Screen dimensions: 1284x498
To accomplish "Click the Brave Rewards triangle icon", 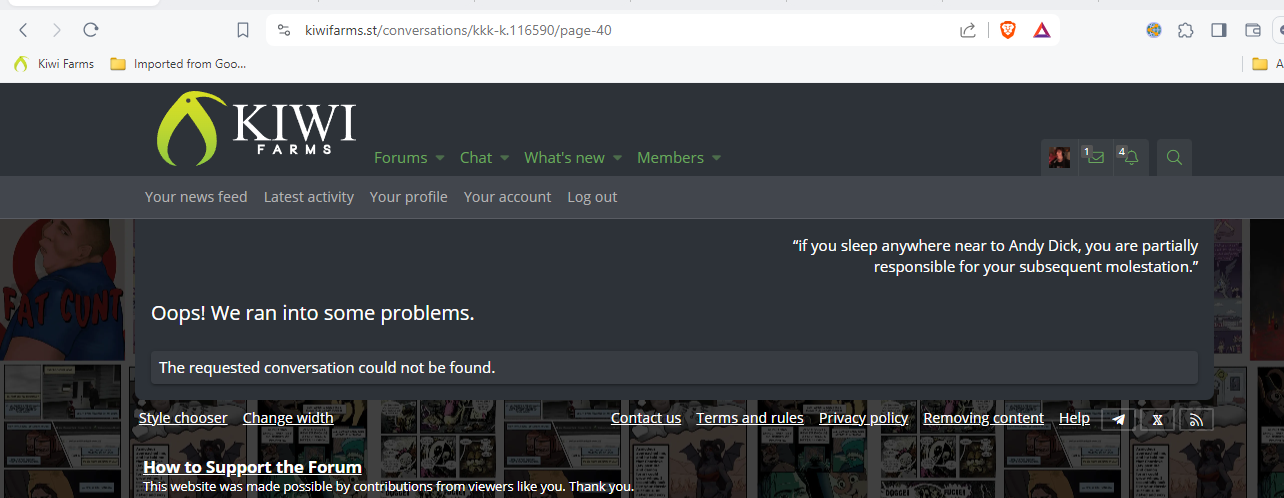I will (1042, 30).
